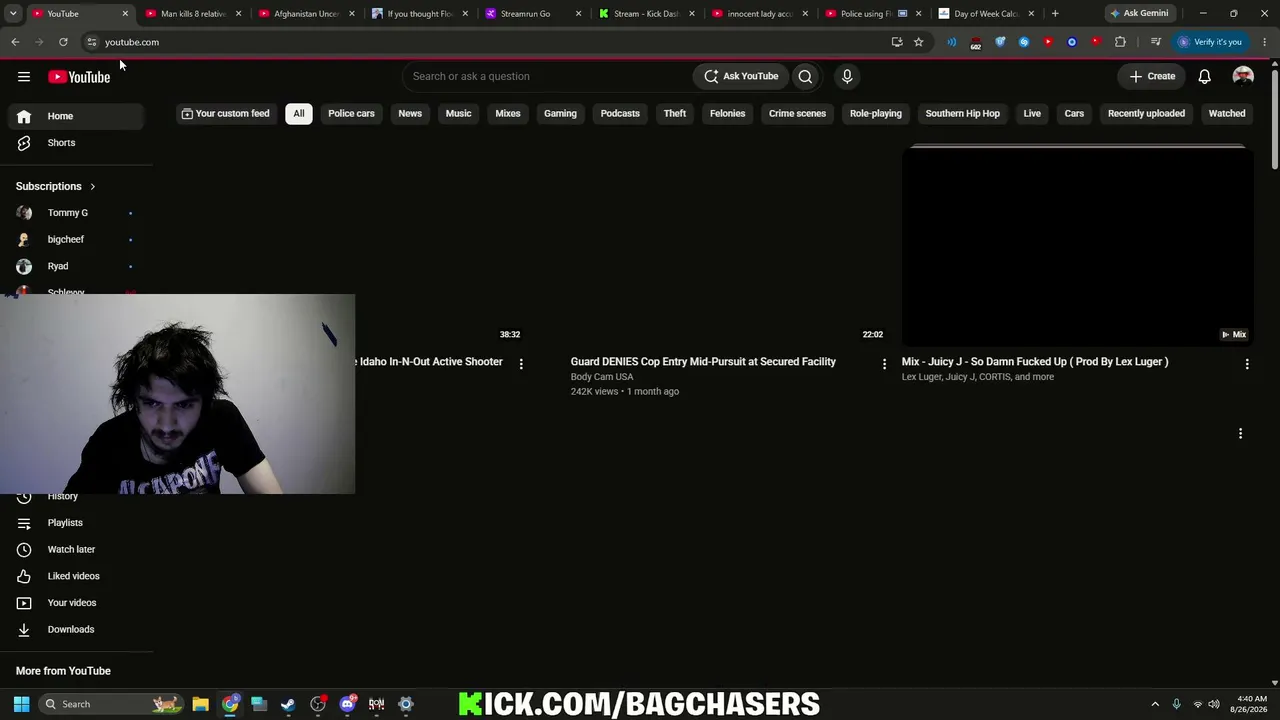Viewport: 1280px width, 720px height.
Task: Open Chrome media controls icon
Action: pos(1156,42)
